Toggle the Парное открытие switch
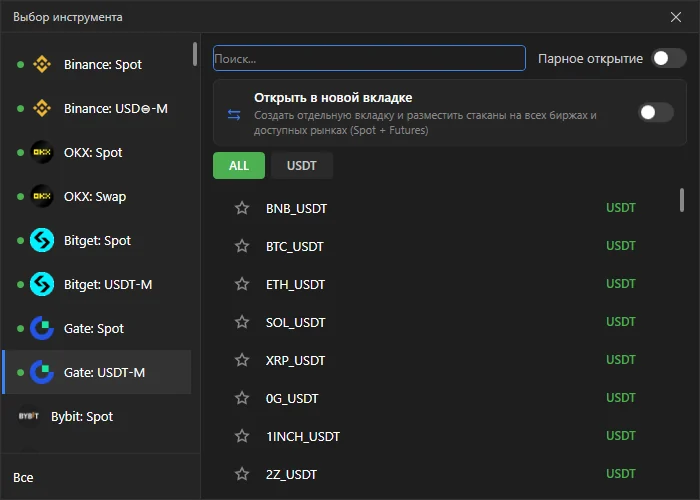The image size is (700, 500). tap(669, 58)
